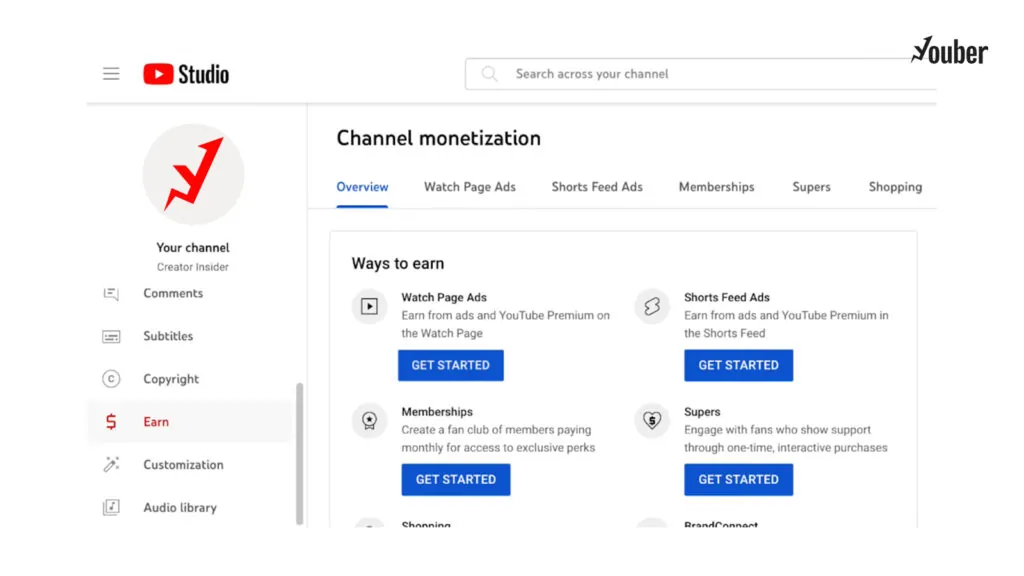Click the Subtitles sidebar icon
Viewport: 1024px width, 576px height.
pos(111,336)
